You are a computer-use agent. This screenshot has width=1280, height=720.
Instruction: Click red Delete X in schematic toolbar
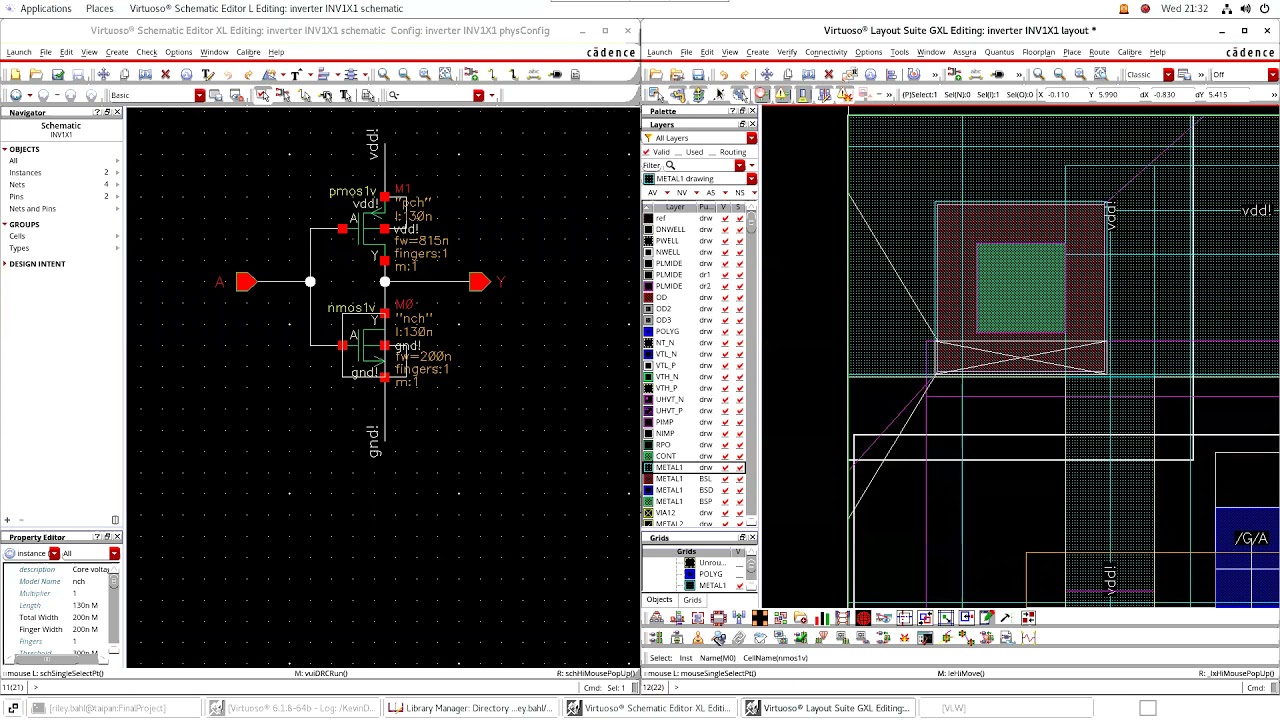166,74
